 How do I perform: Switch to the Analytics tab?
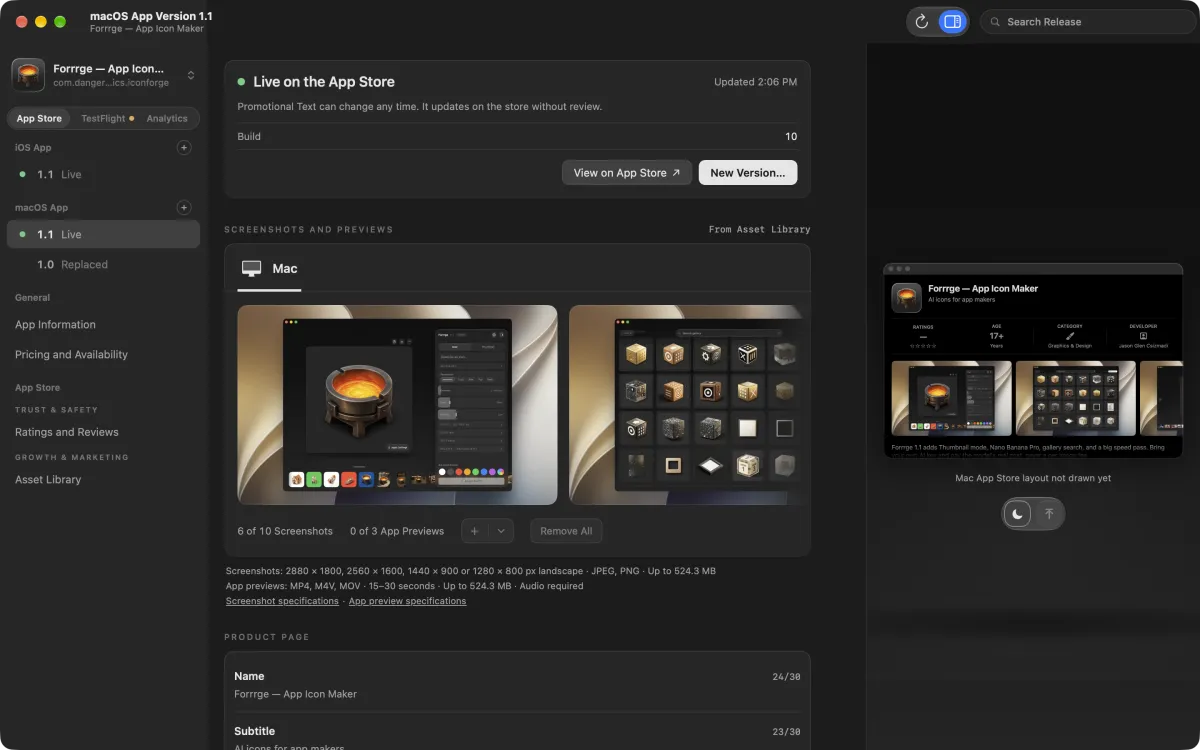point(167,118)
